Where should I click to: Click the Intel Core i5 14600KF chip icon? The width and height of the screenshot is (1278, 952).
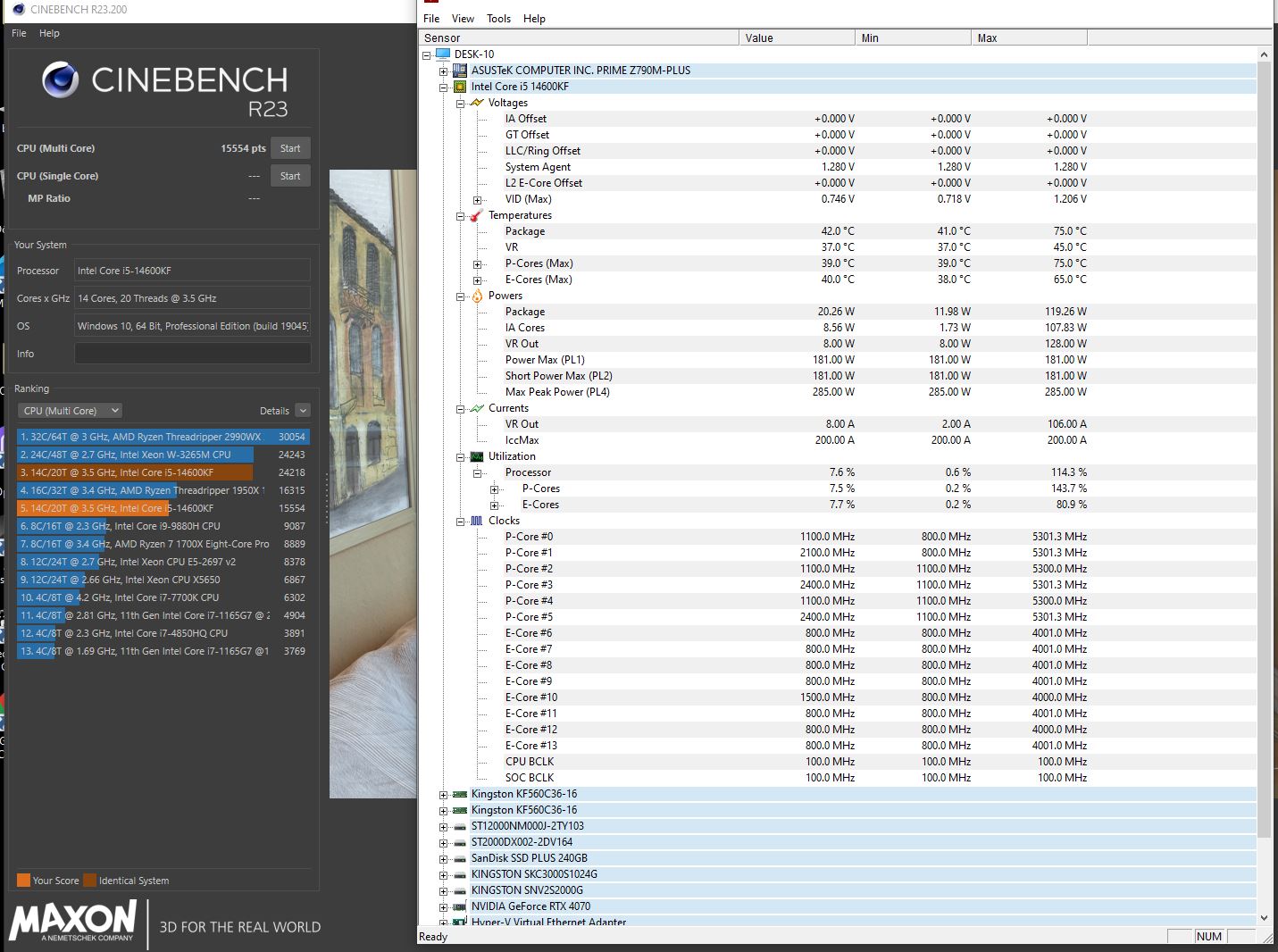click(460, 87)
